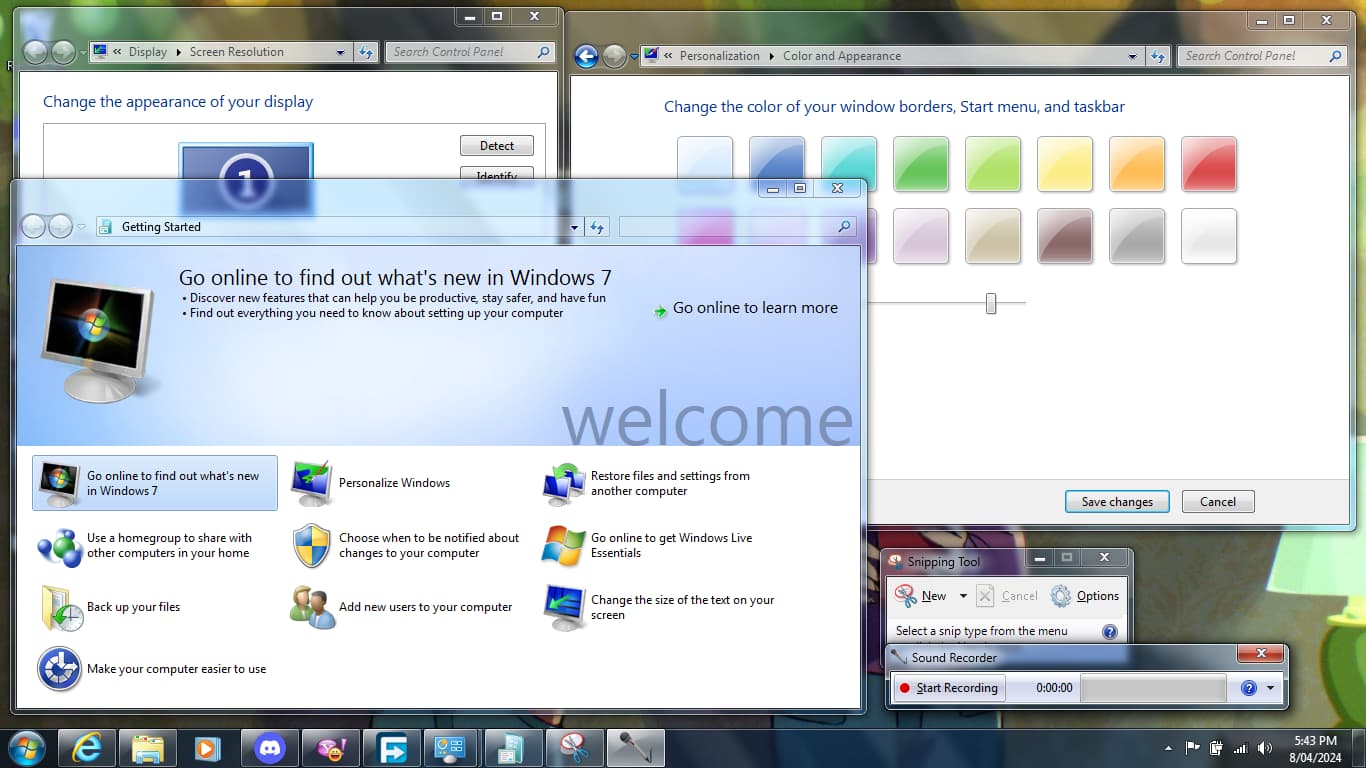Refresh the Screen Resolution window address bar
Viewport: 1366px width, 768px height.
click(365, 52)
